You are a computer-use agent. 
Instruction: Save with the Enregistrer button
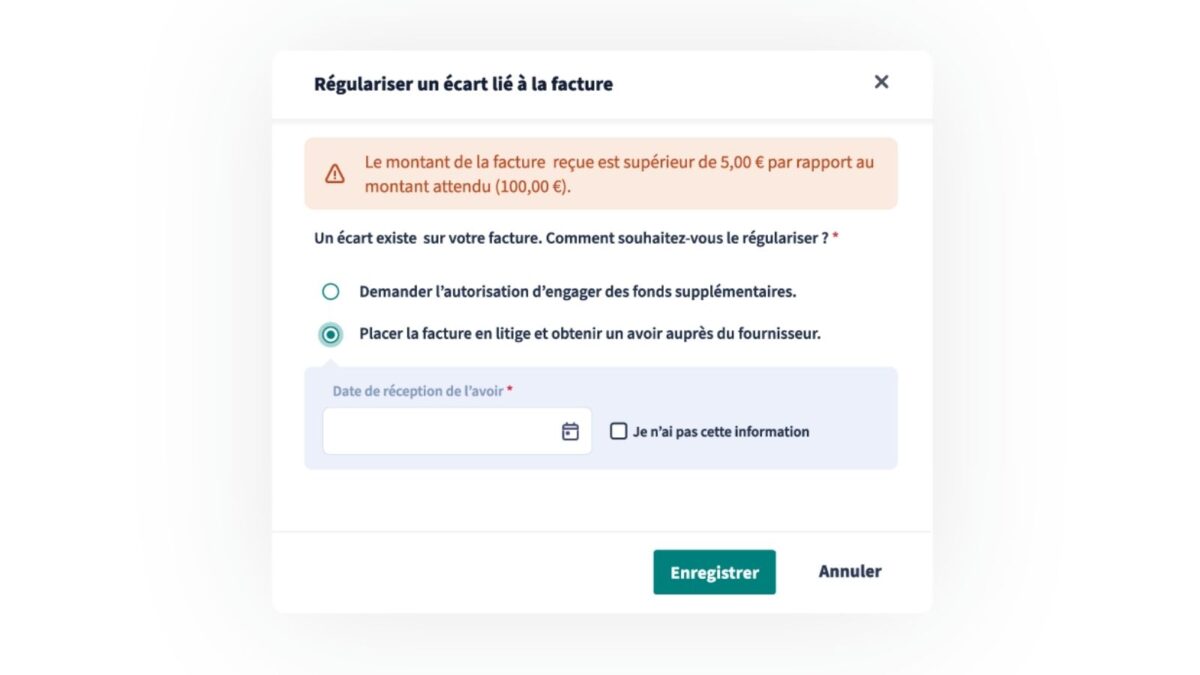click(714, 572)
